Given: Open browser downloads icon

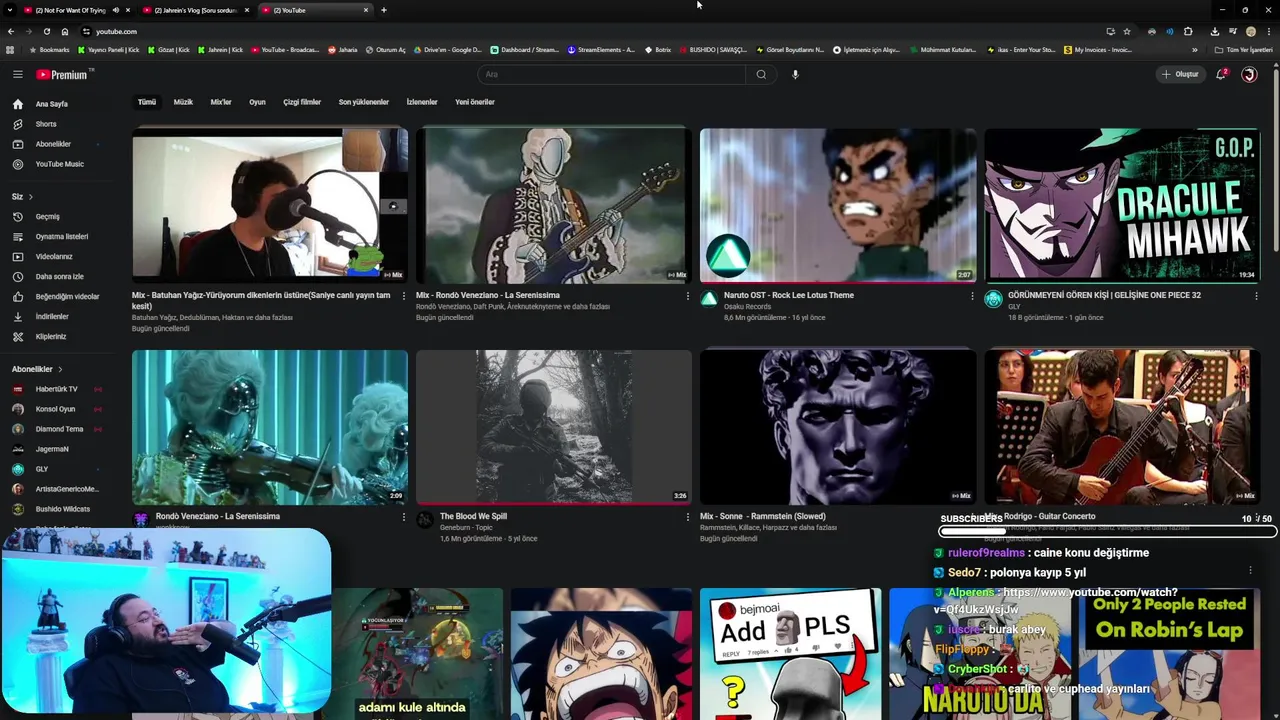Looking at the screenshot, I should point(1214,31).
